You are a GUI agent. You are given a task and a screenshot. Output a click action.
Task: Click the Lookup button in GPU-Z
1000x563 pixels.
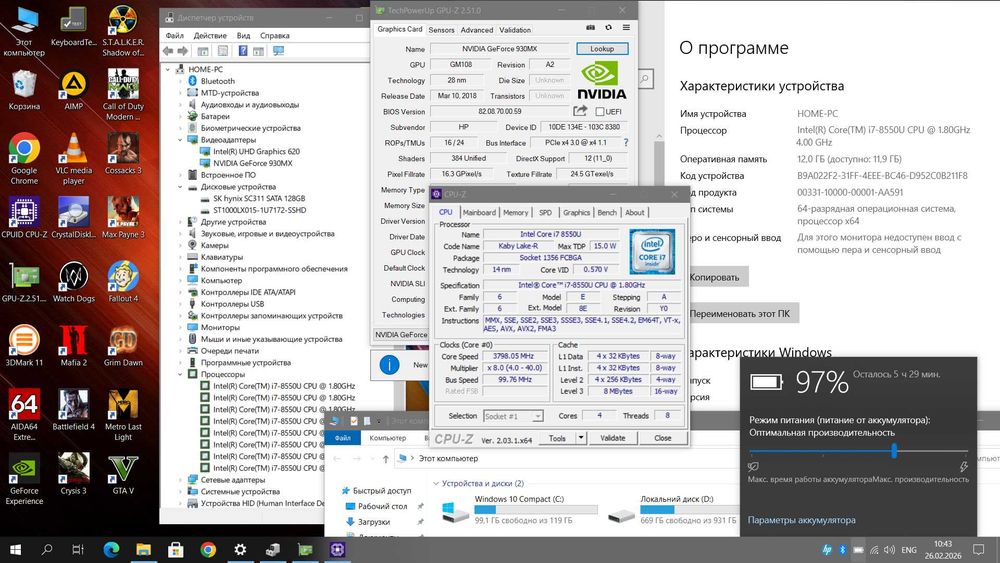(x=602, y=48)
